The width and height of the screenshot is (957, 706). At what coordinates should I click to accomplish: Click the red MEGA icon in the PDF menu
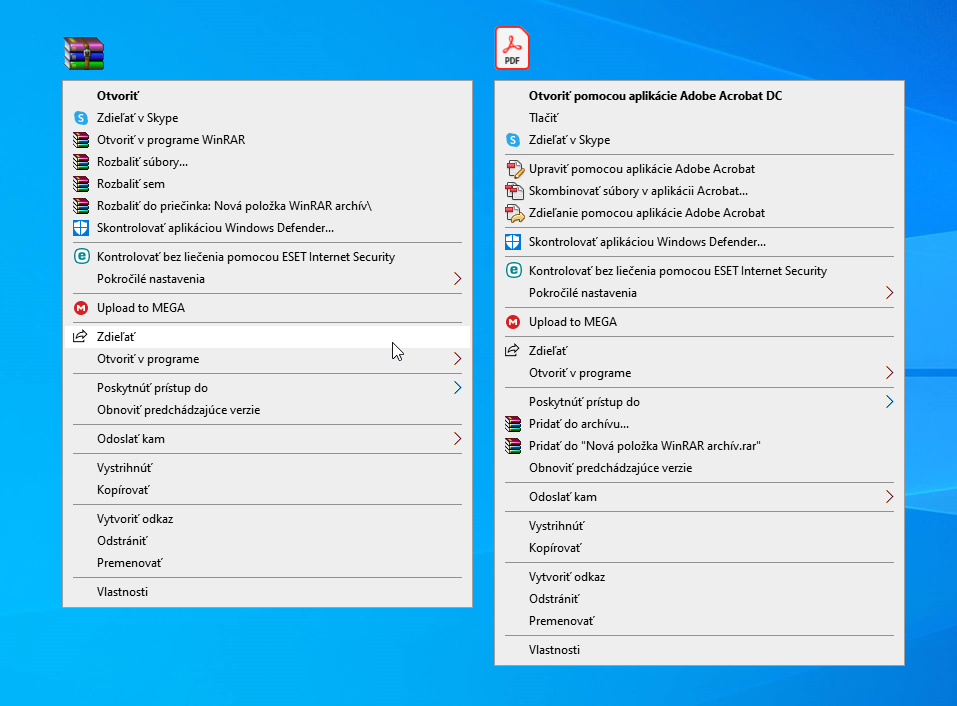point(513,322)
